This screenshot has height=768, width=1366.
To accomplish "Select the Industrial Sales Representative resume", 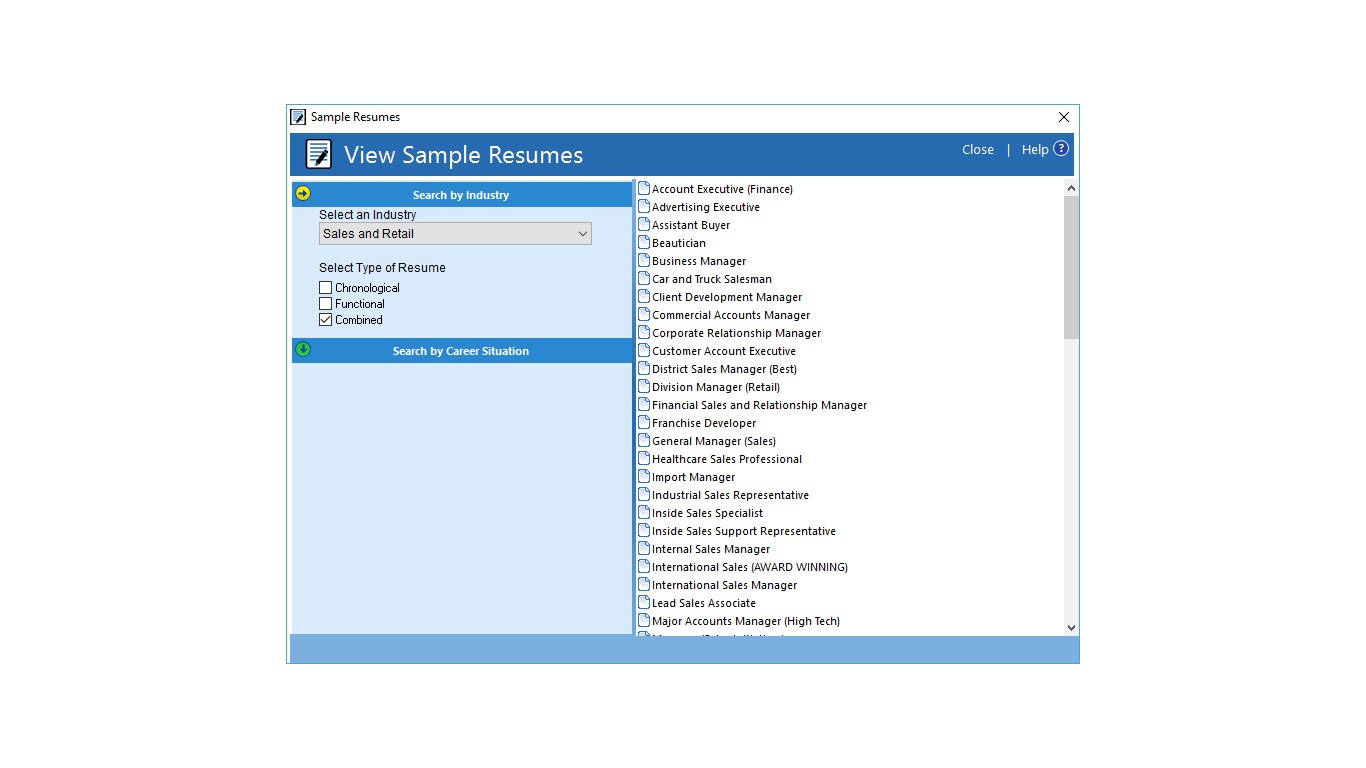I will coord(730,495).
